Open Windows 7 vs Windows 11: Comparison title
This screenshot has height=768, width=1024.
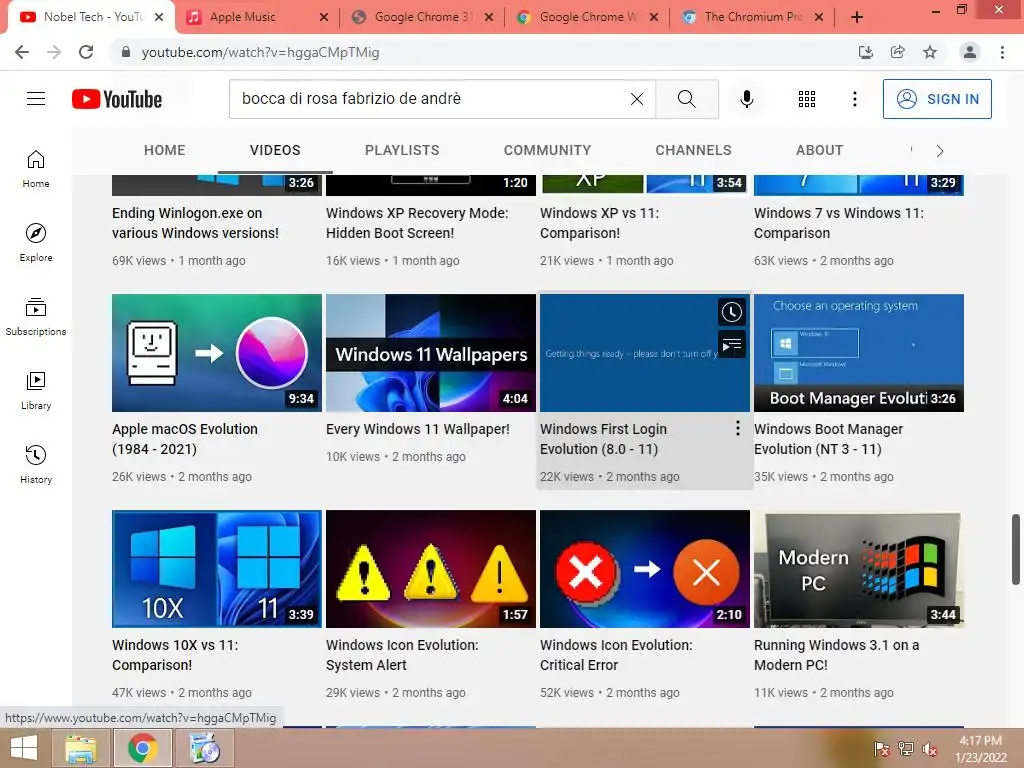click(x=839, y=223)
